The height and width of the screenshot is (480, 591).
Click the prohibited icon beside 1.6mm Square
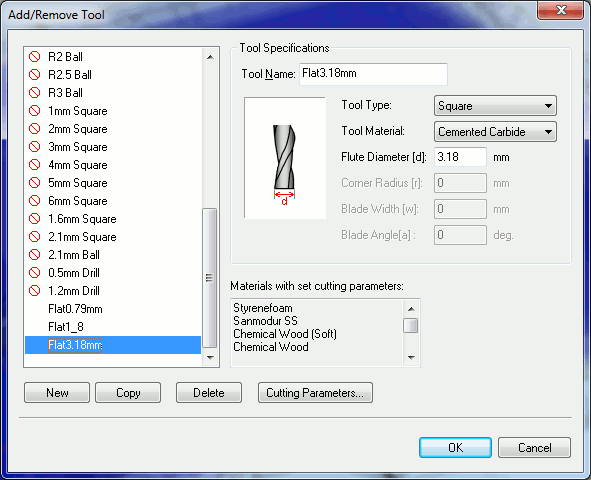pyautogui.click(x=34, y=219)
